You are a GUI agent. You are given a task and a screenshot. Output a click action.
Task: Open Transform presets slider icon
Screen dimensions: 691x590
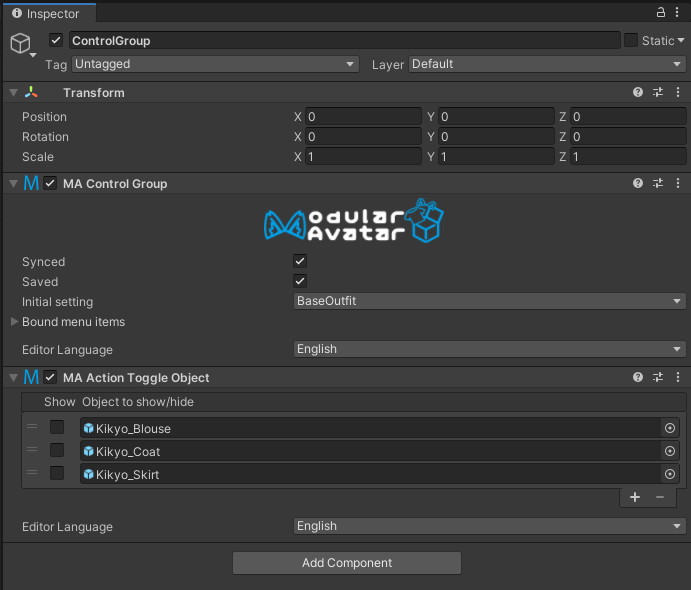[x=658, y=92]
